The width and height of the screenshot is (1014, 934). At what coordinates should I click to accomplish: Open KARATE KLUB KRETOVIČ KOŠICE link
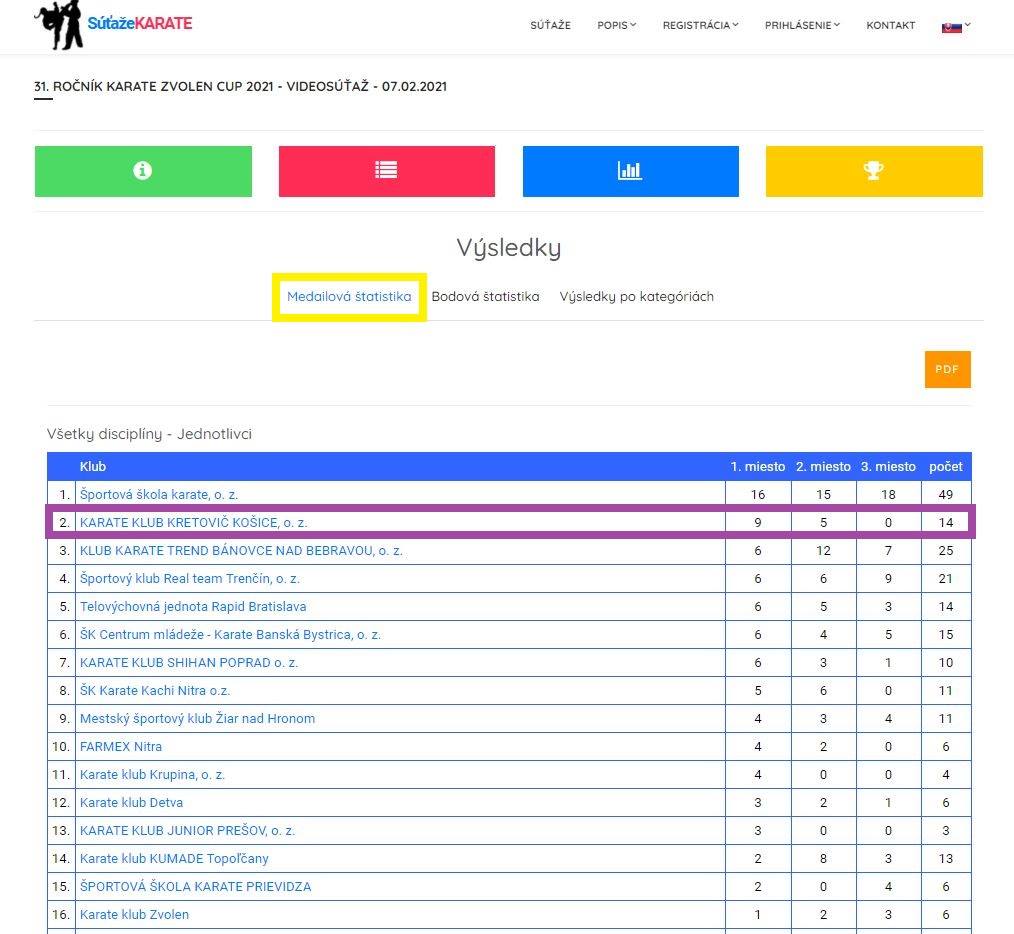(193, 522)
